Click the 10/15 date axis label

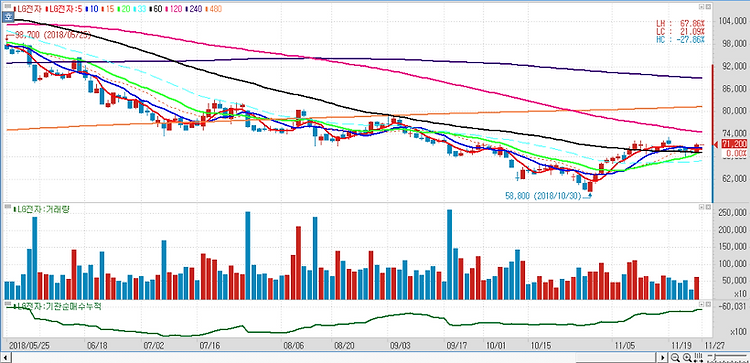(540, 344)
